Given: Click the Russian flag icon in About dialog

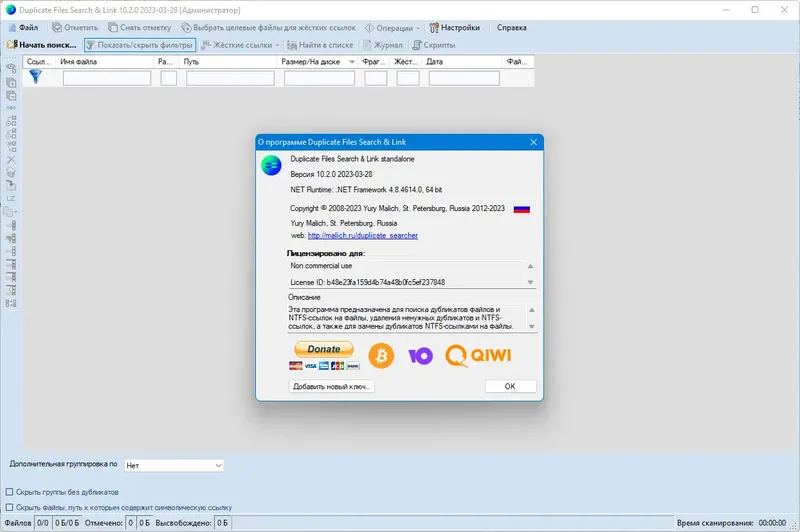Looking at the screenshot, I should click(521, 209).
